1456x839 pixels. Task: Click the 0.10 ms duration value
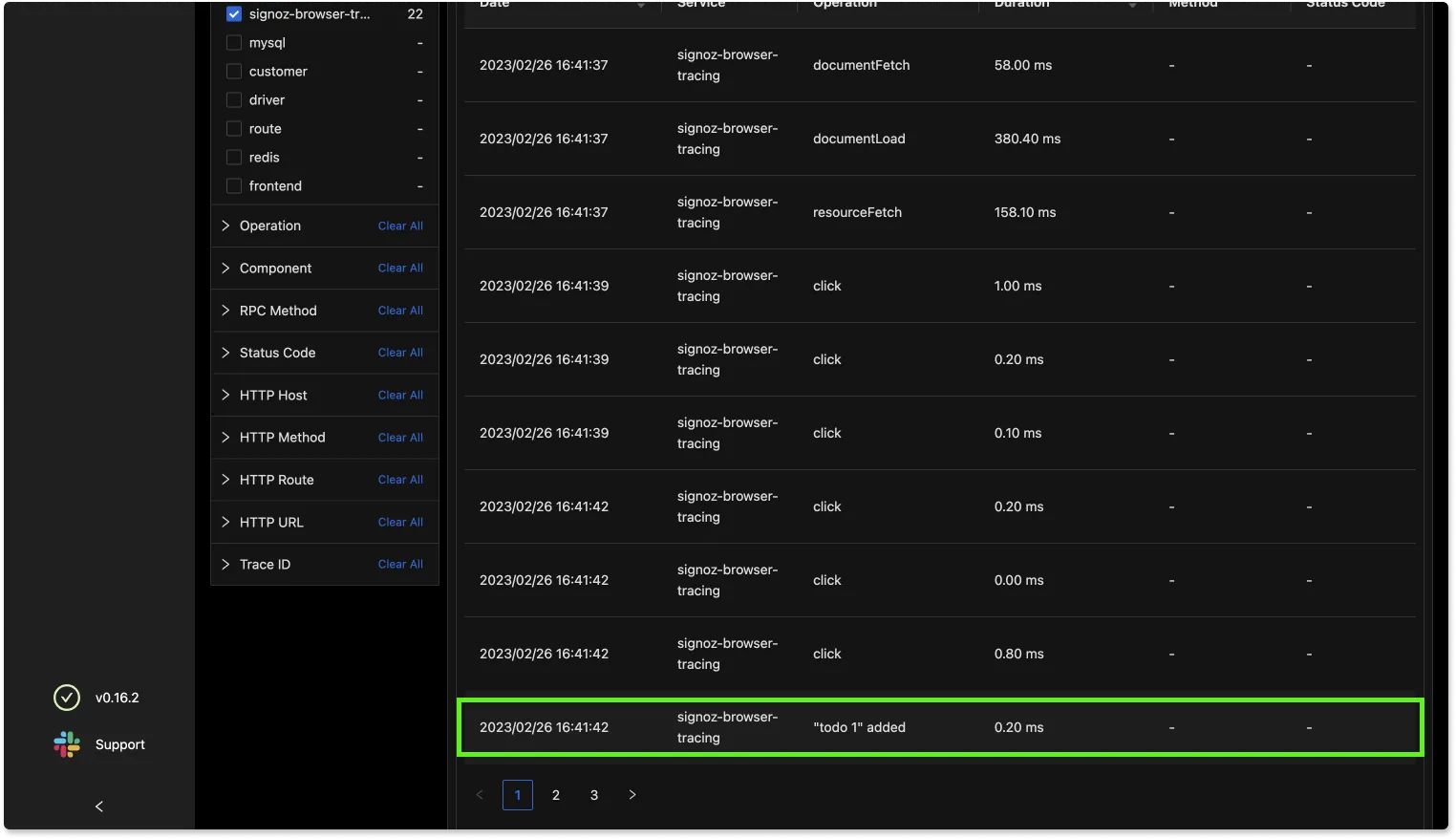coord(1017,433)
